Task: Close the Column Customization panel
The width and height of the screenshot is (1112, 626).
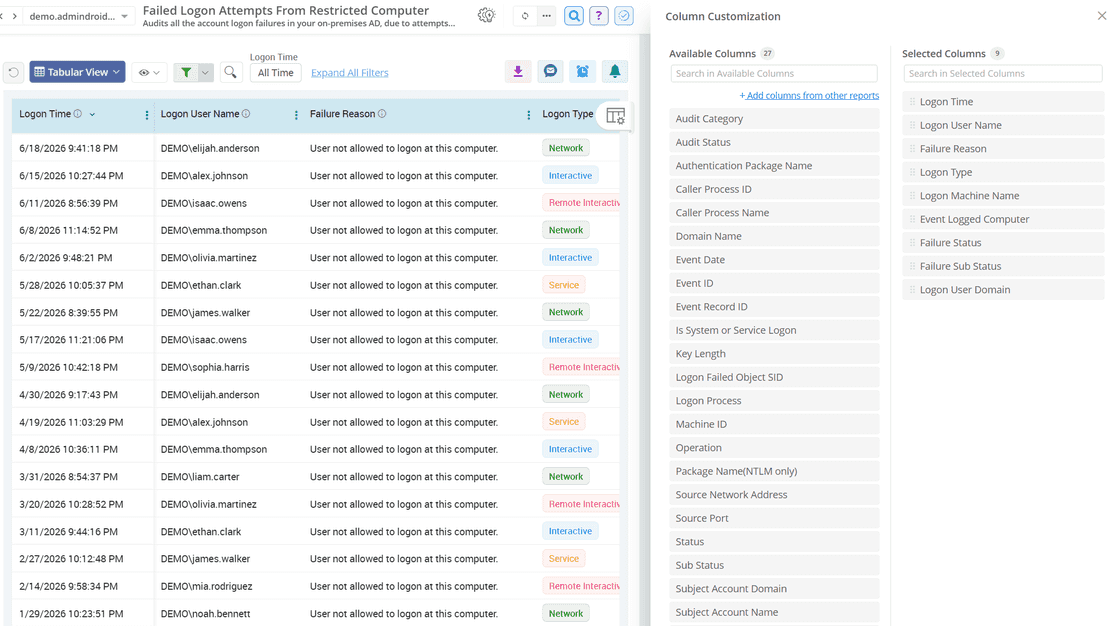Action: point(1101,16)
